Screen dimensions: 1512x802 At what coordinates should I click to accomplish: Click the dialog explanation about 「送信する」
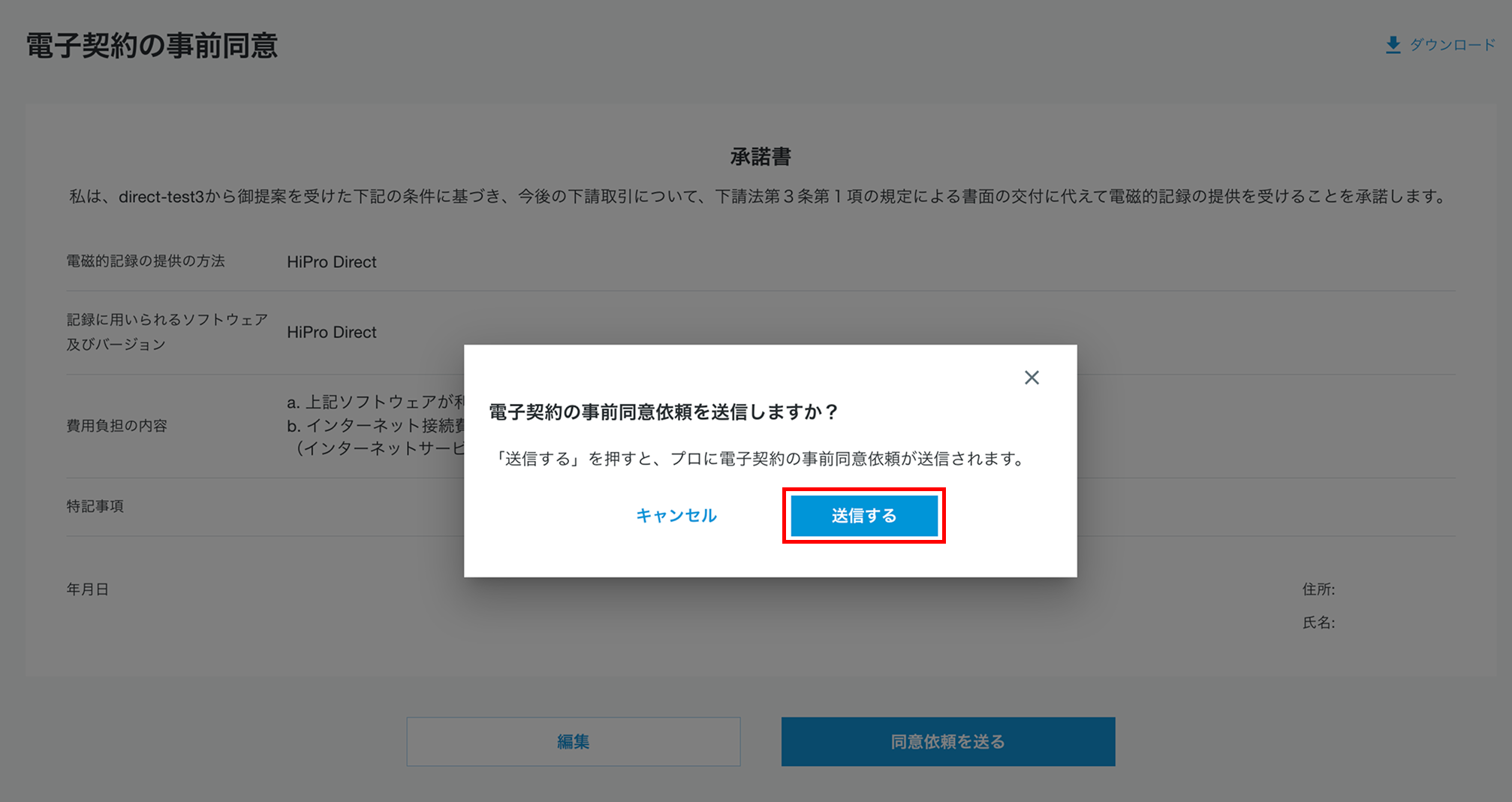point(759,459)
